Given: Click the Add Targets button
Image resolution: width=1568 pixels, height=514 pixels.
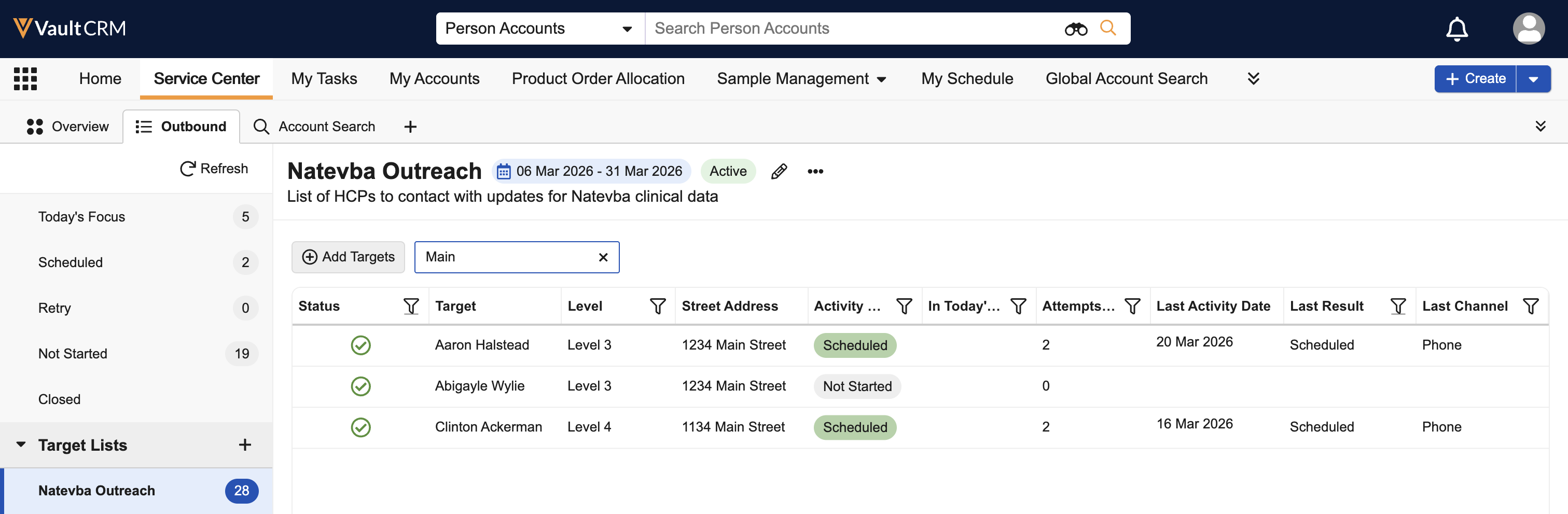Looking at the screenshot, I should 348,257.
